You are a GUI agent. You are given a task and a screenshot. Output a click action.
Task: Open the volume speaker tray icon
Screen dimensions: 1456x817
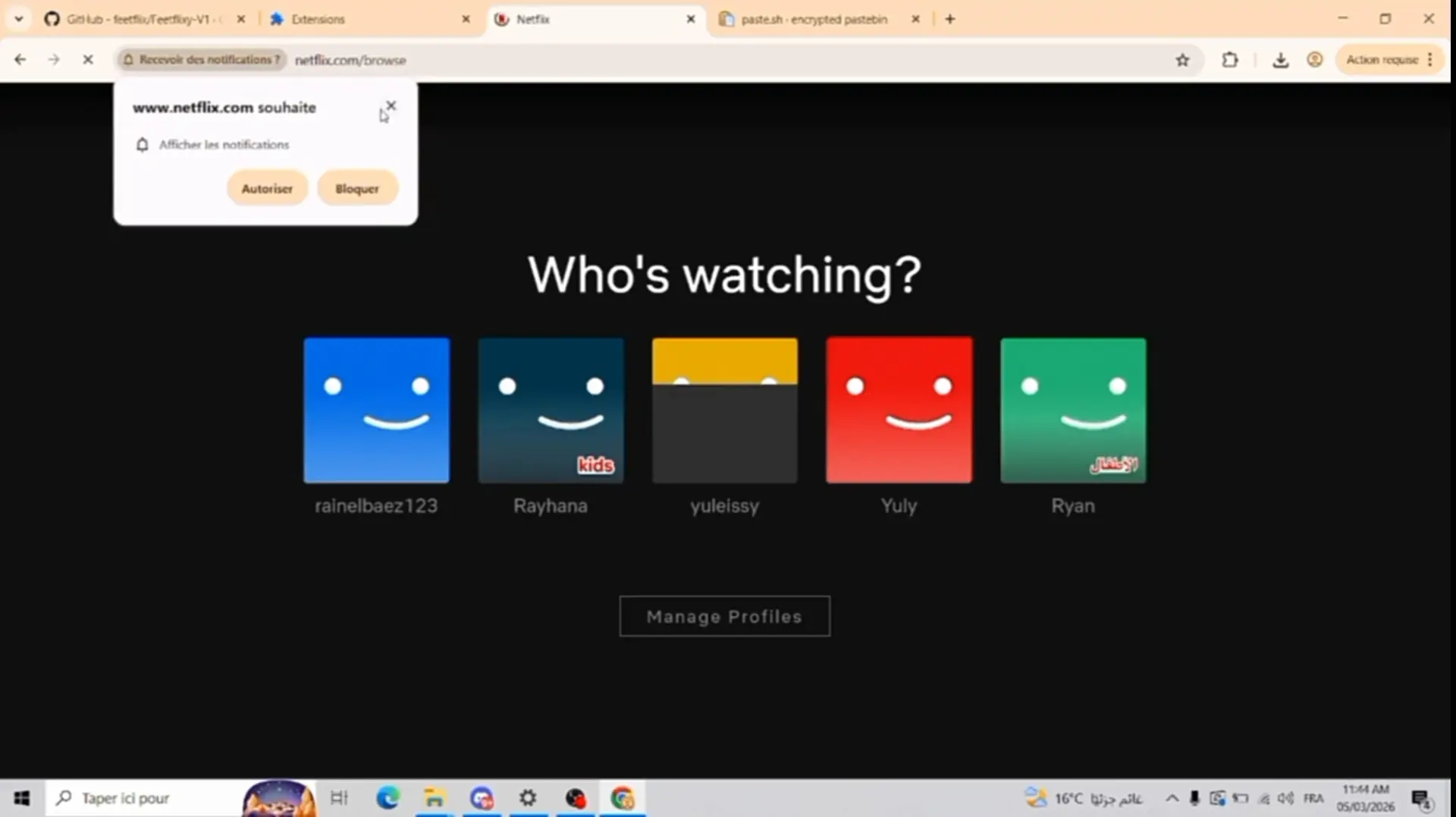[1285, 798]
